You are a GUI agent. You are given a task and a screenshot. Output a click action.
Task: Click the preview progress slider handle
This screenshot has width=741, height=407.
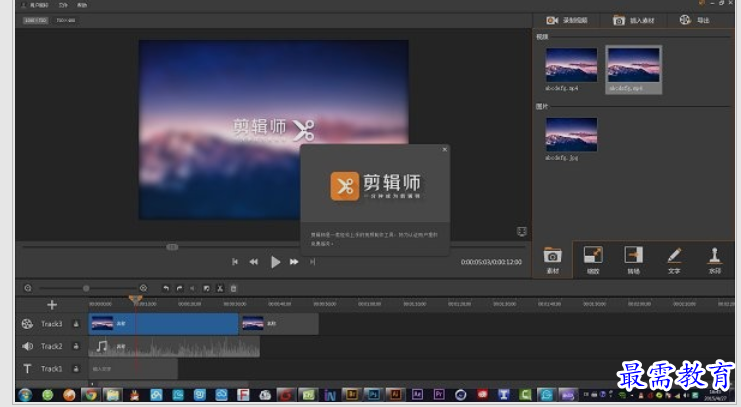[172, 247]
